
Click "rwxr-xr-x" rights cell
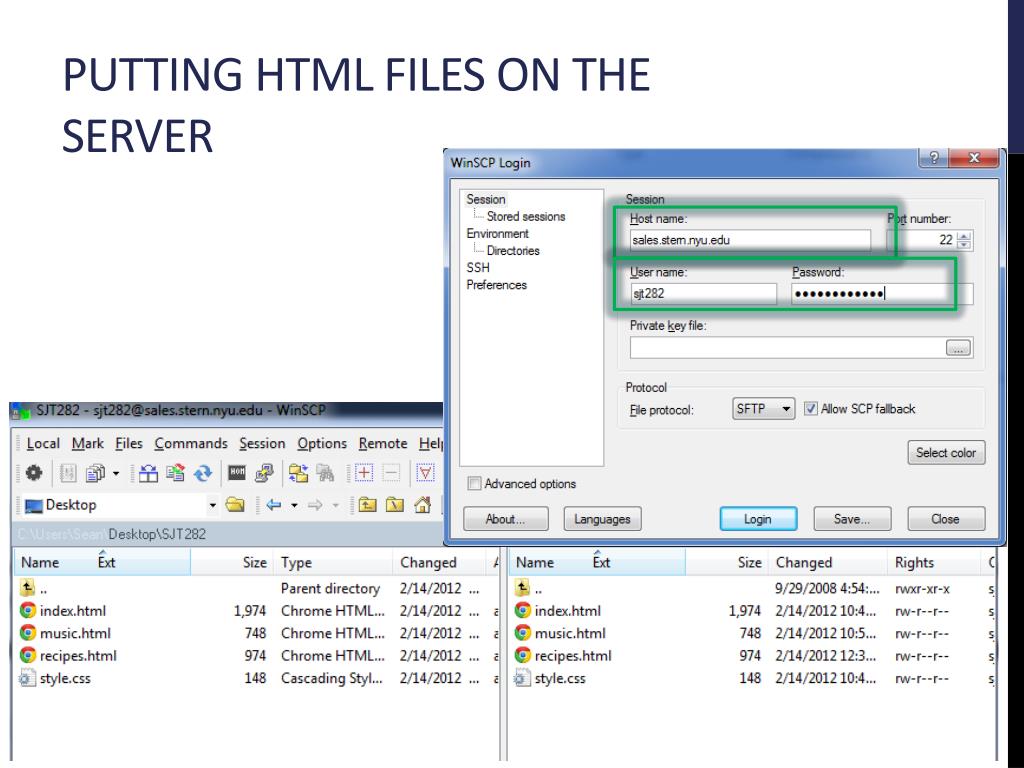click(922, 588)
